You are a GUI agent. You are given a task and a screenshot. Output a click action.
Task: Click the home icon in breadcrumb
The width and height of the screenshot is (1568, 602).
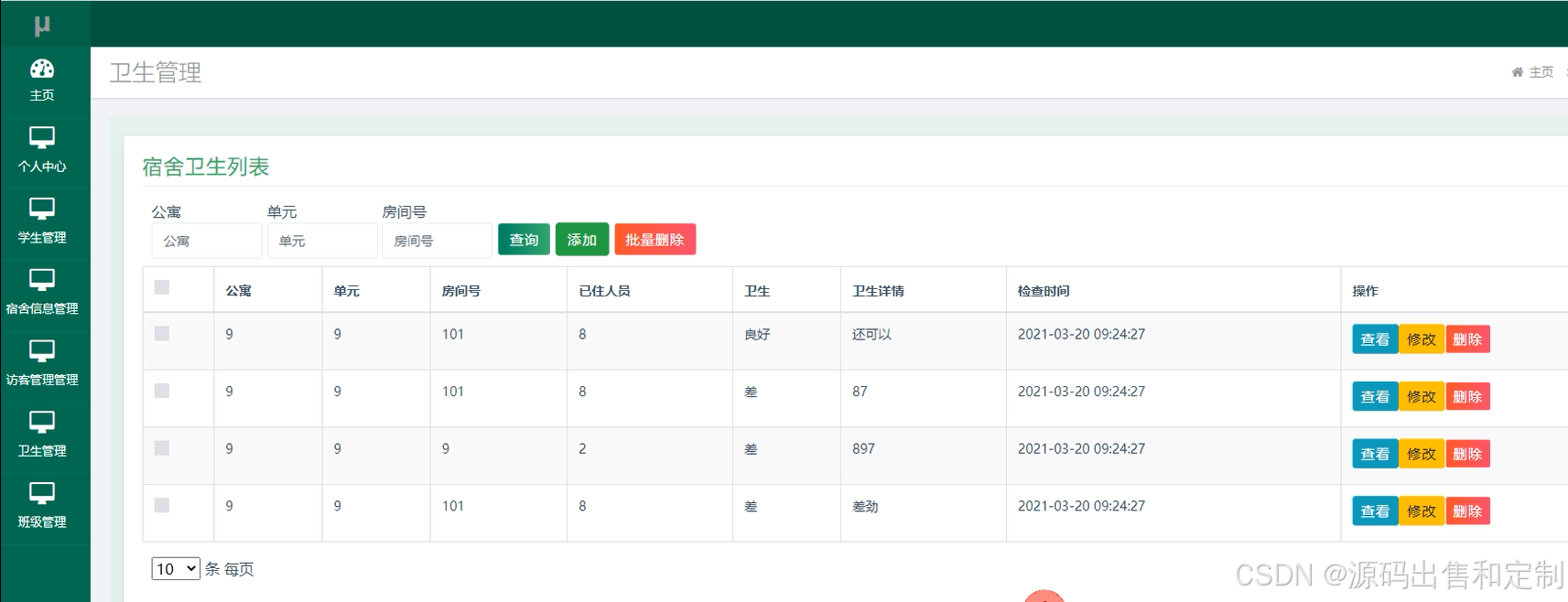pyautogui.click(x=1517, y=72)
